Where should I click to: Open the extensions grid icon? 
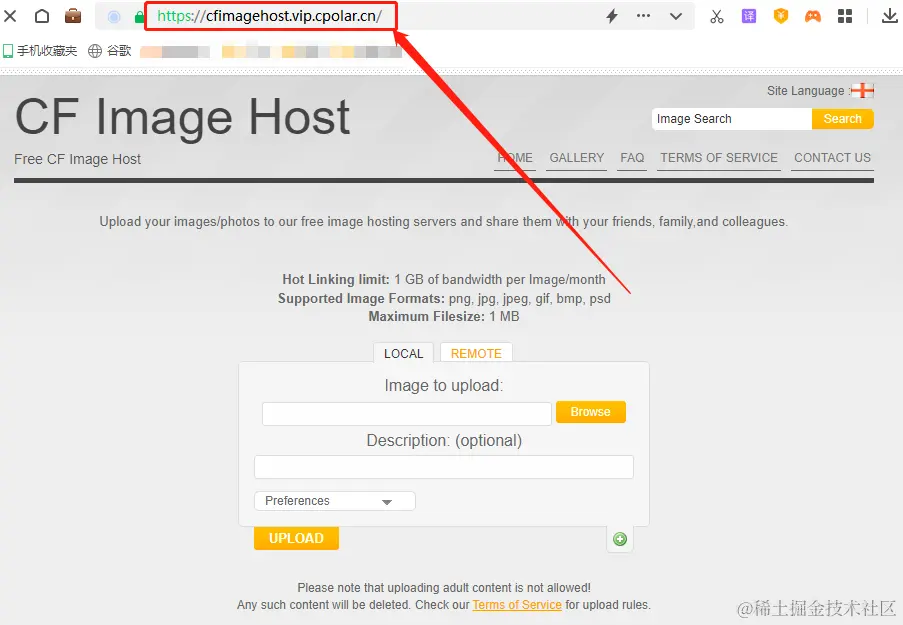point(845,16)
